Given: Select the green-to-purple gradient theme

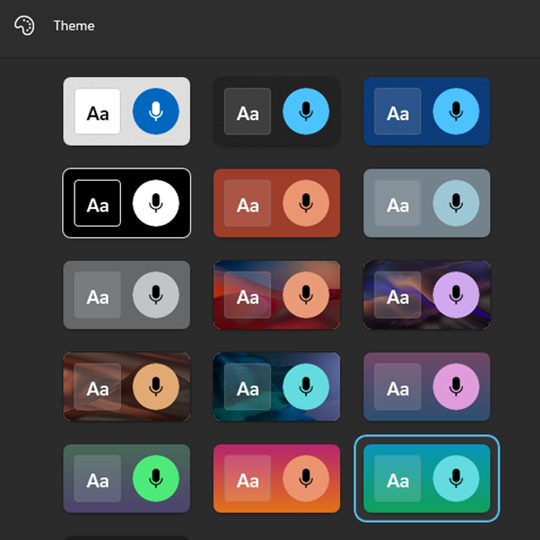Looking at the screenshot, I should [126, 478].
